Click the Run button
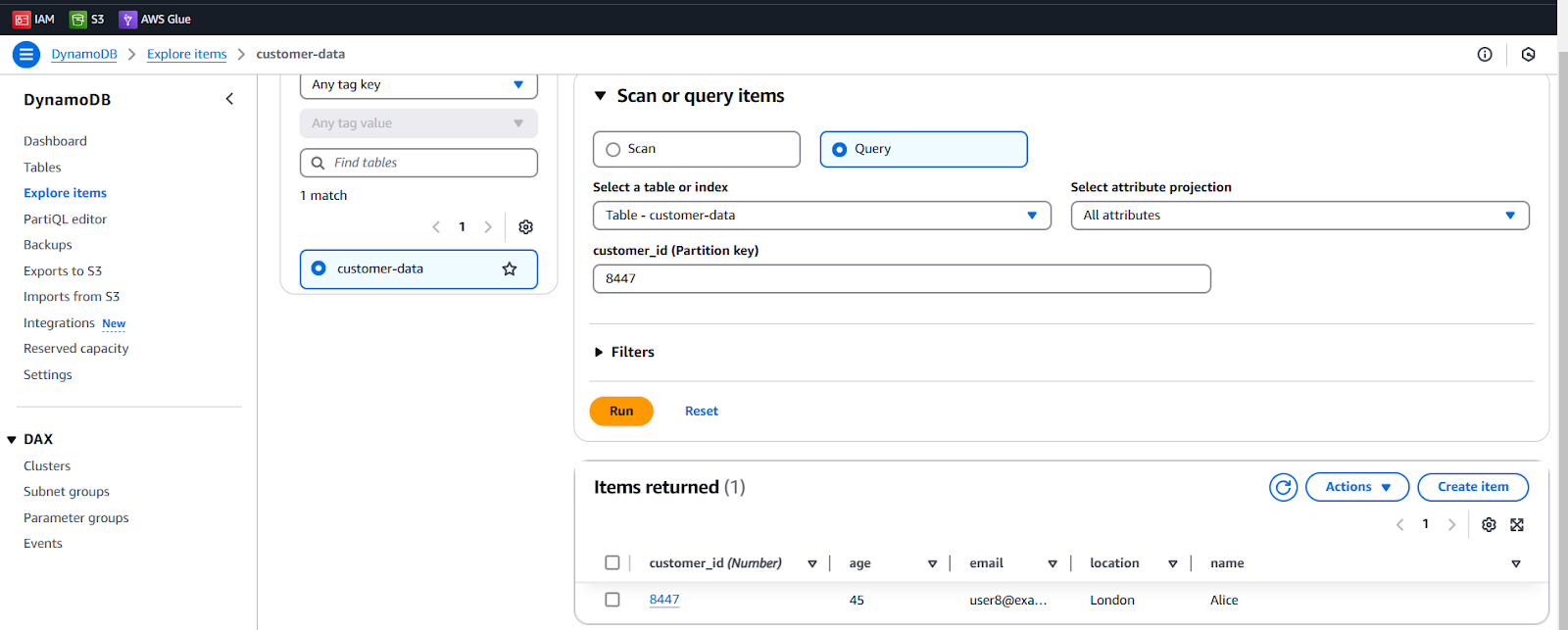This screenshot has height=630, width=1568. [621, 412]
